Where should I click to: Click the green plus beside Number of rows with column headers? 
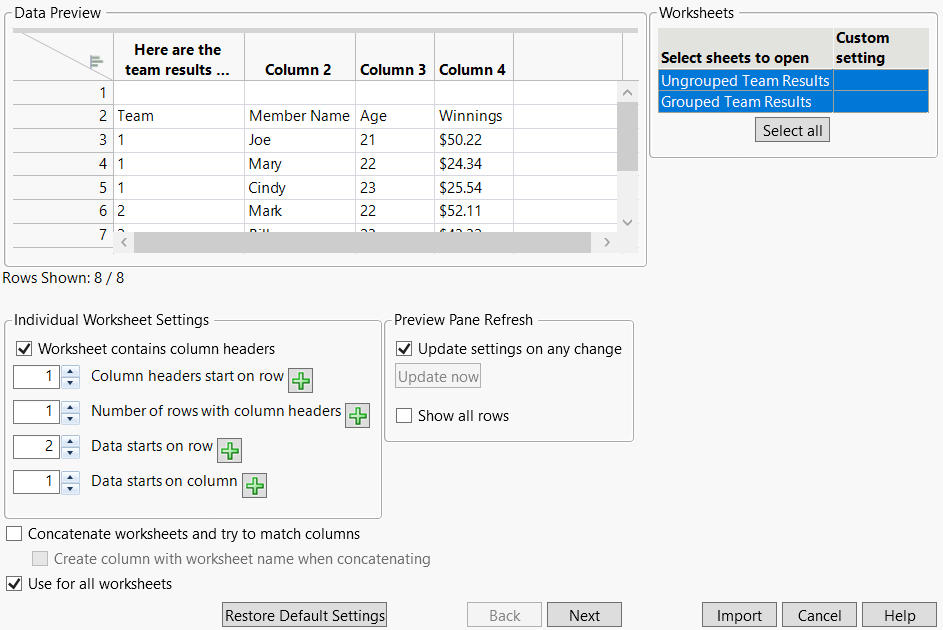click(357, 416)
